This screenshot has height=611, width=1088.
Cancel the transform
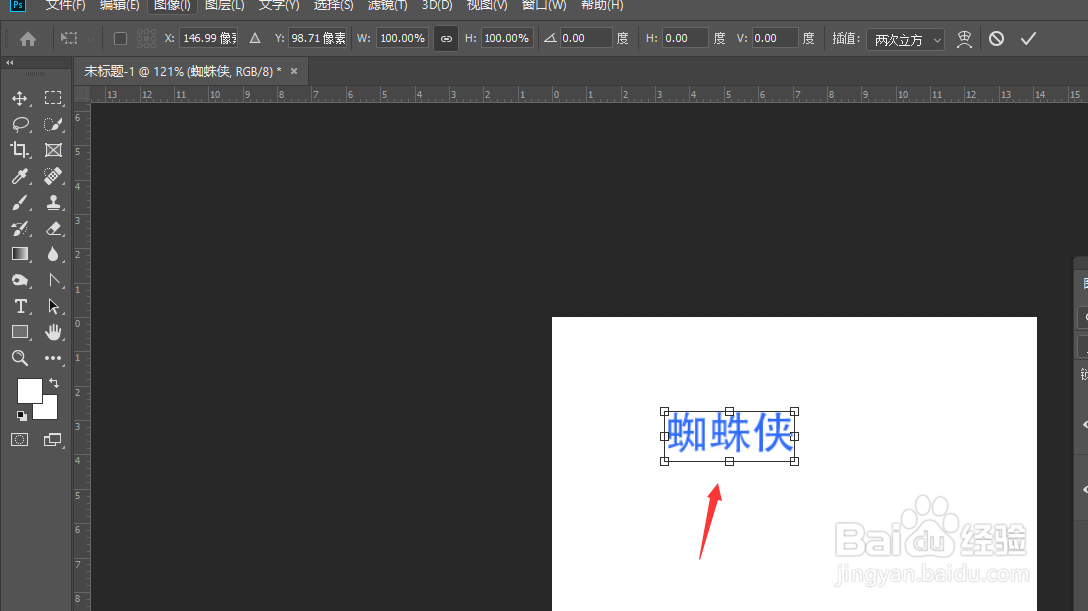pos(996,39)
